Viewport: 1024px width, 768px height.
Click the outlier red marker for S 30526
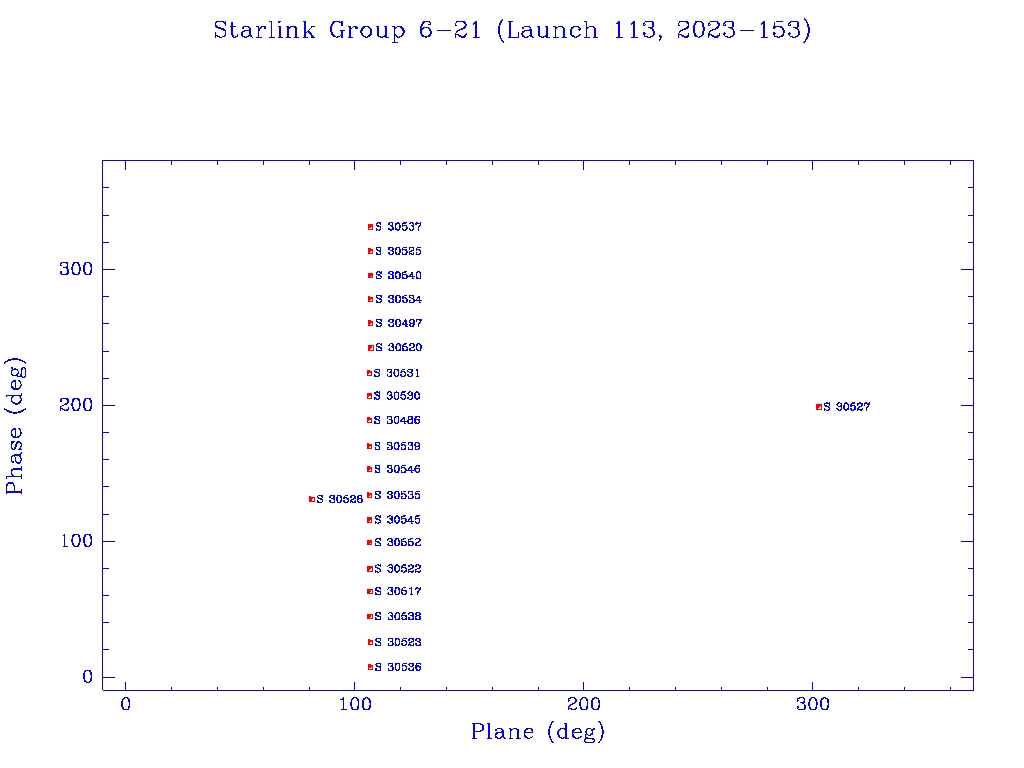[312, 500]
